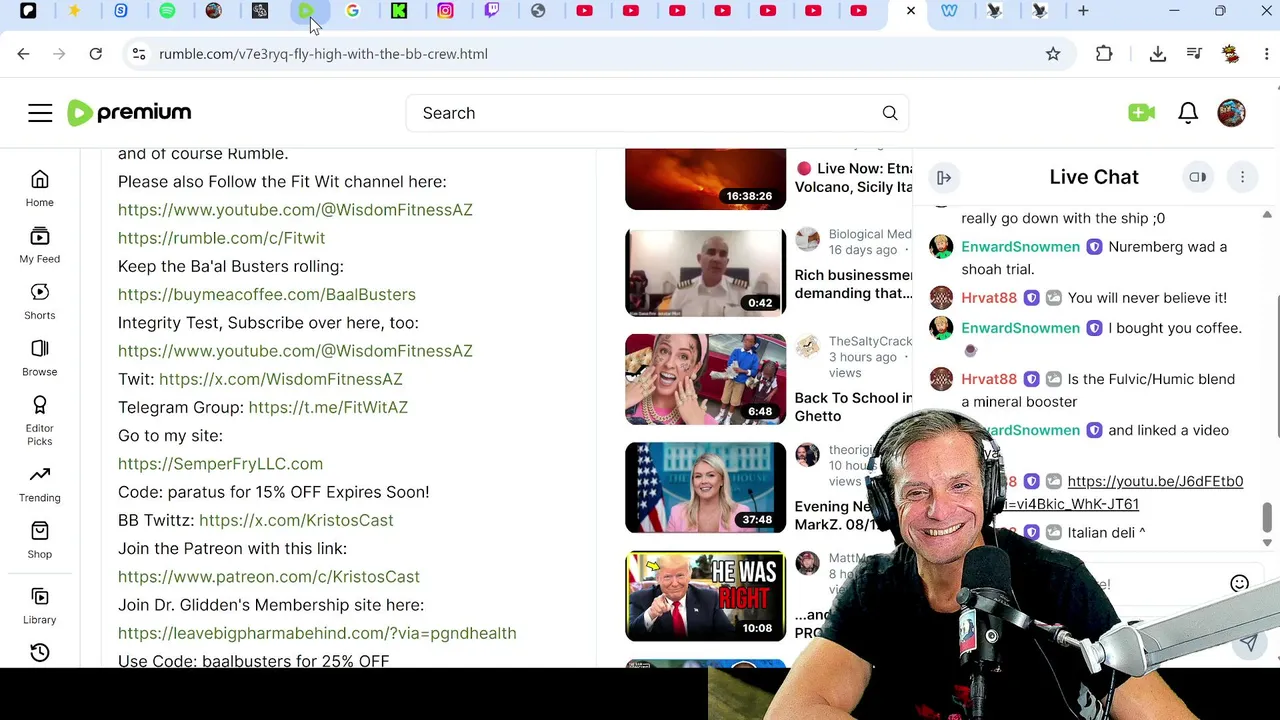Open the Rumble account avatar menu
The height and width of the screenshot is (720, 1280).
(1232, 113)
